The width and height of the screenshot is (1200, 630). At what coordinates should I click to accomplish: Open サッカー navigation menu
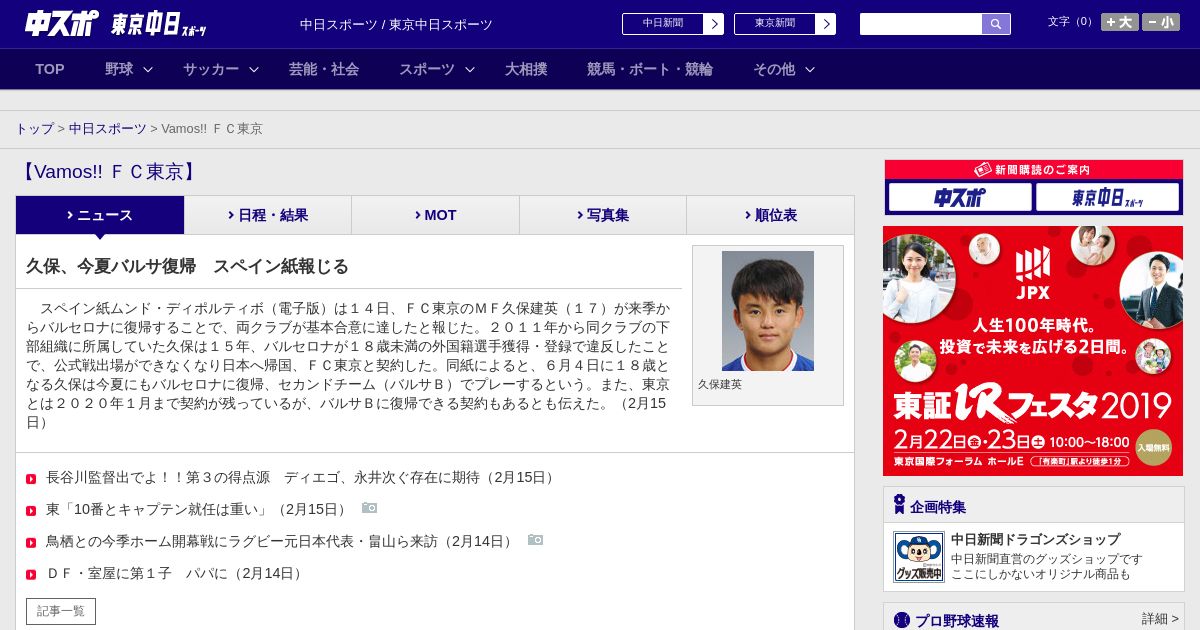pyautogui.click(x=211, y=69)
